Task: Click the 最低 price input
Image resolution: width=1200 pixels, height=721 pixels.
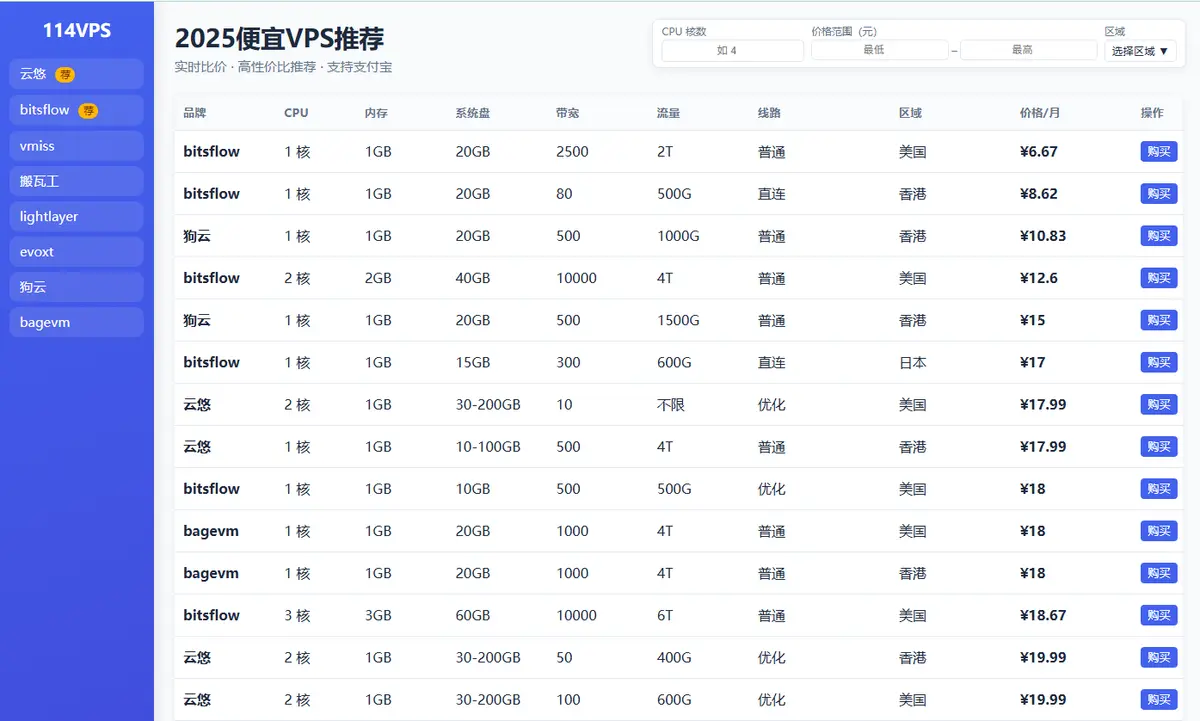Action: tap(879, 49)
